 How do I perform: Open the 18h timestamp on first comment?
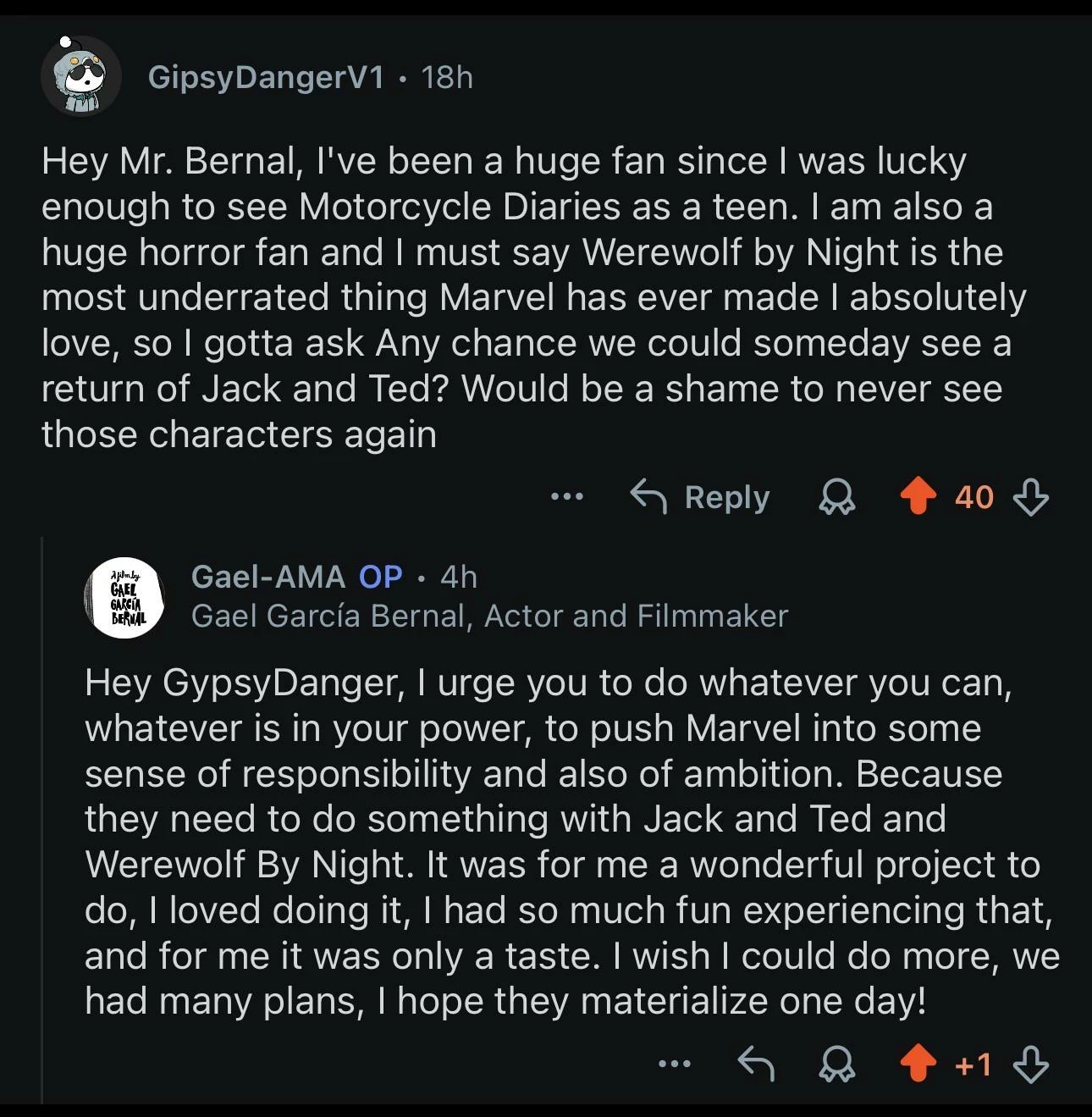pyautogui.click(x=447, y=77)
